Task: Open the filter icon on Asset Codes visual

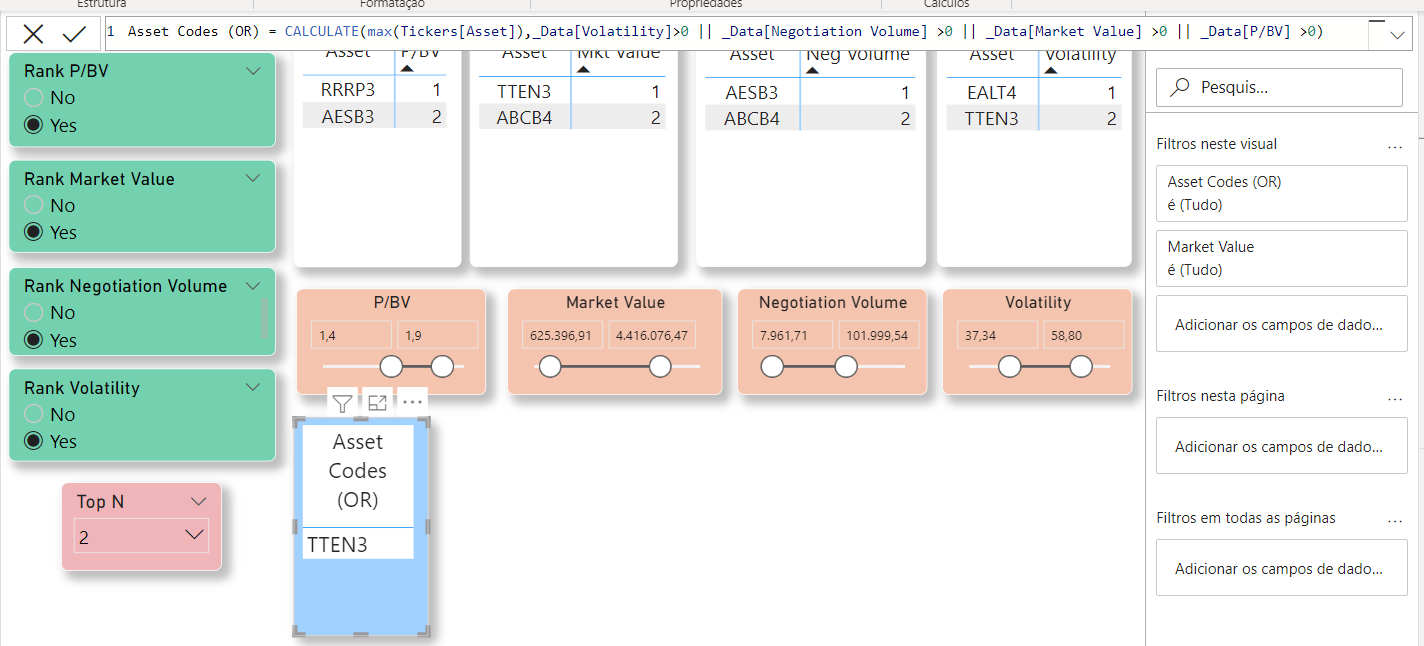Action: tap(342, 403)
